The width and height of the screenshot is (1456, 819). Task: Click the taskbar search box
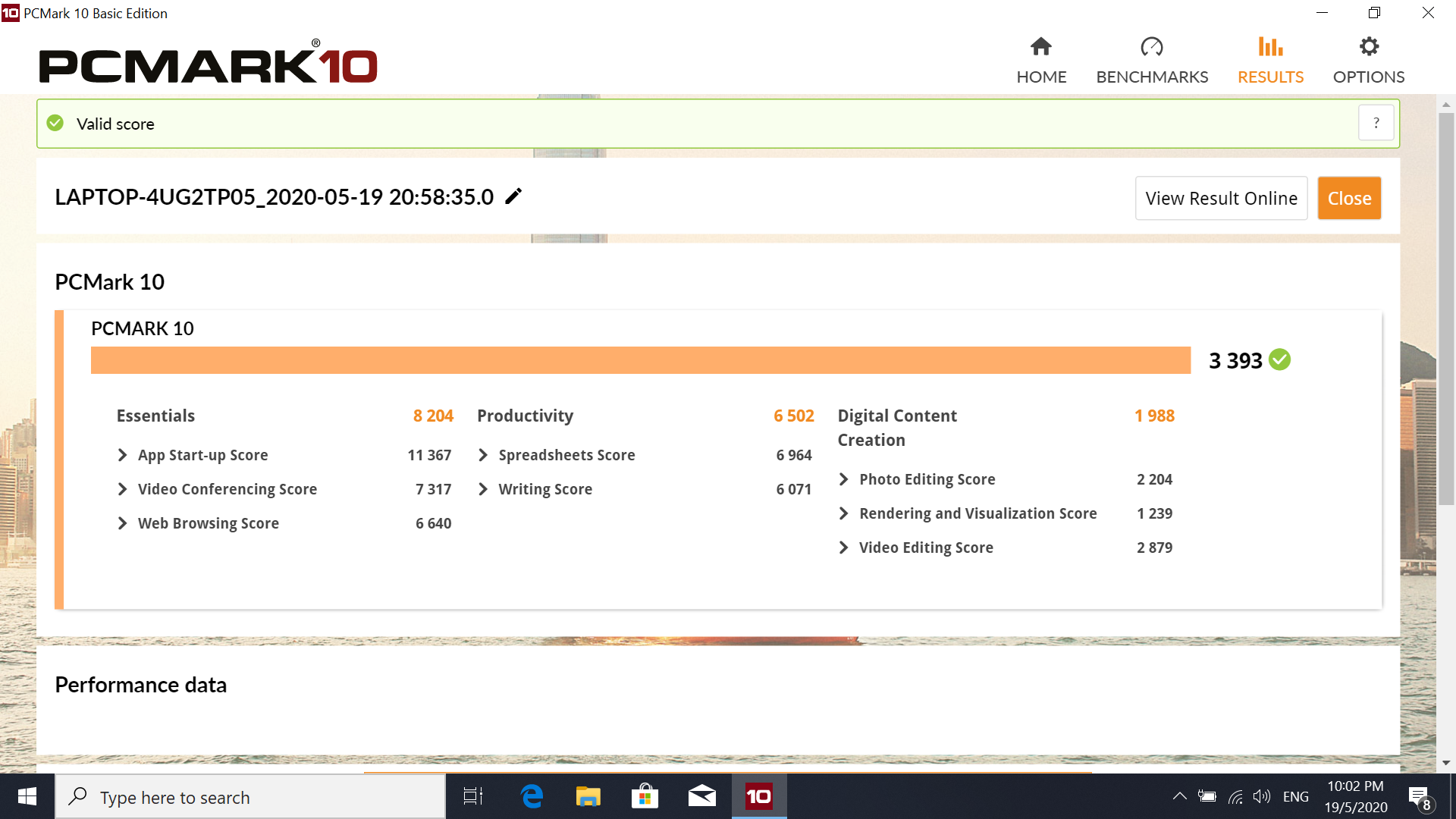250,796
